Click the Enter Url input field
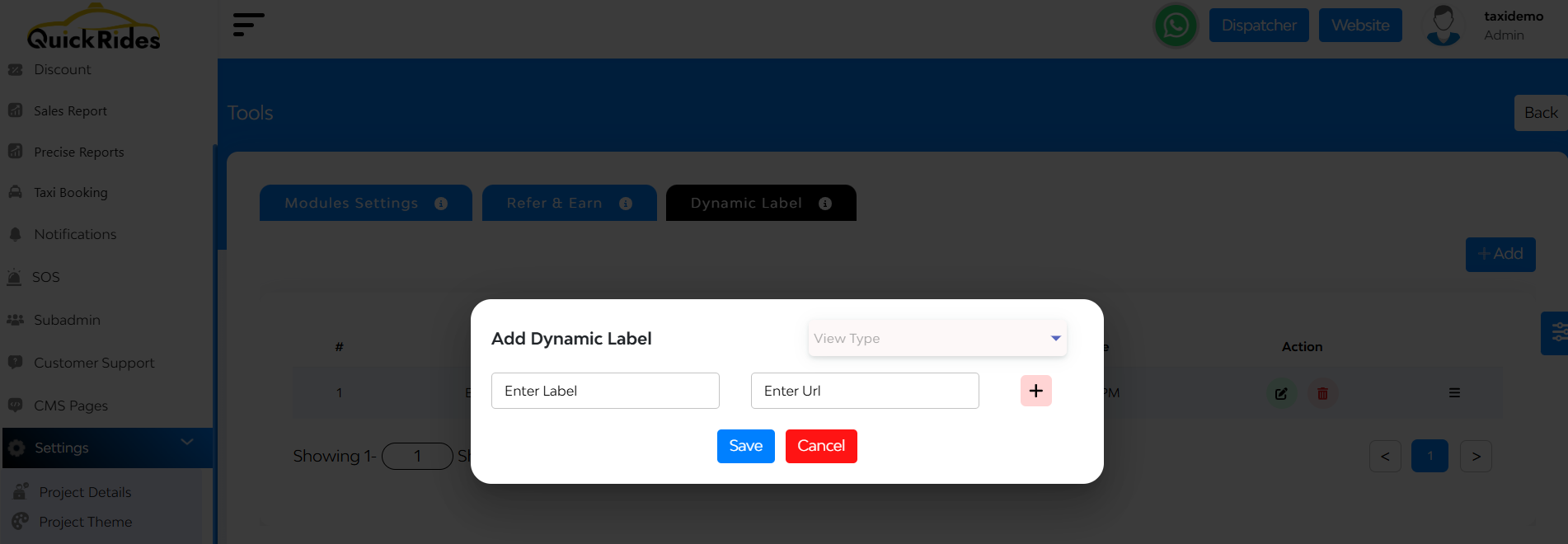 [864, 391]
